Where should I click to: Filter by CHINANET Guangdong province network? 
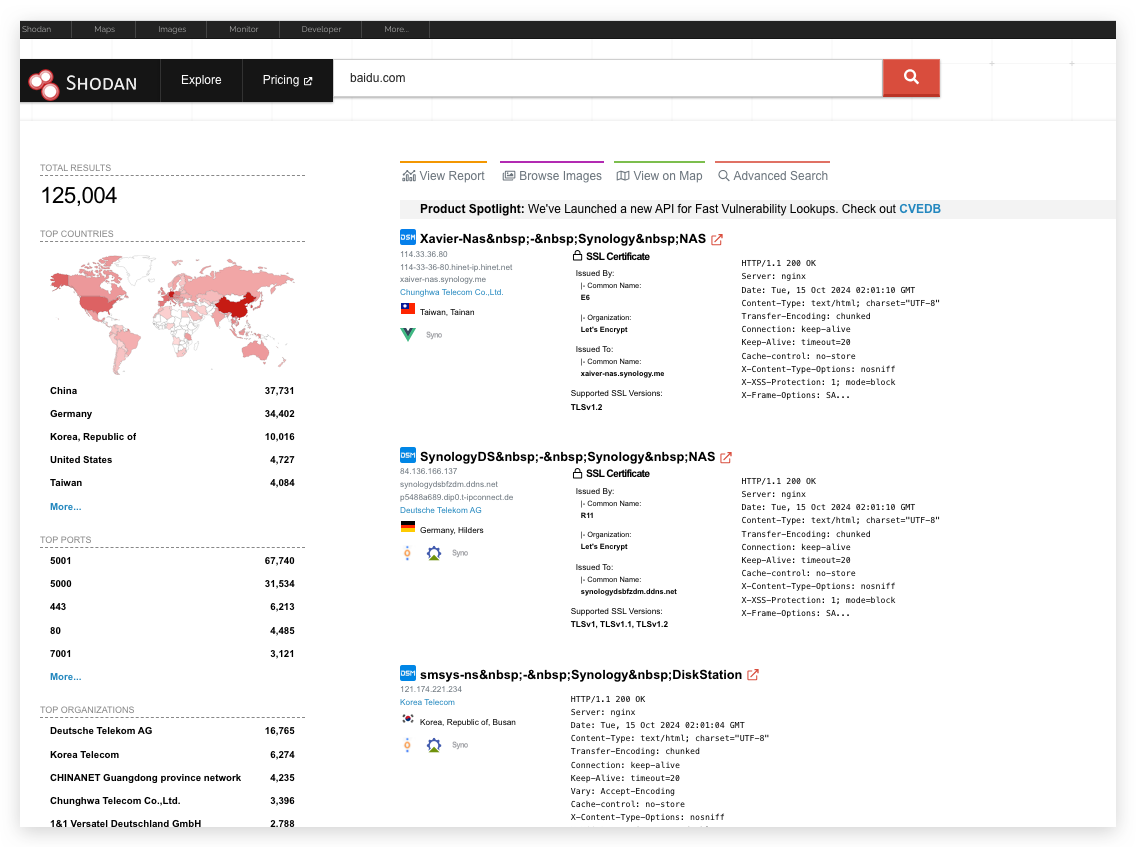coord(172,777)
